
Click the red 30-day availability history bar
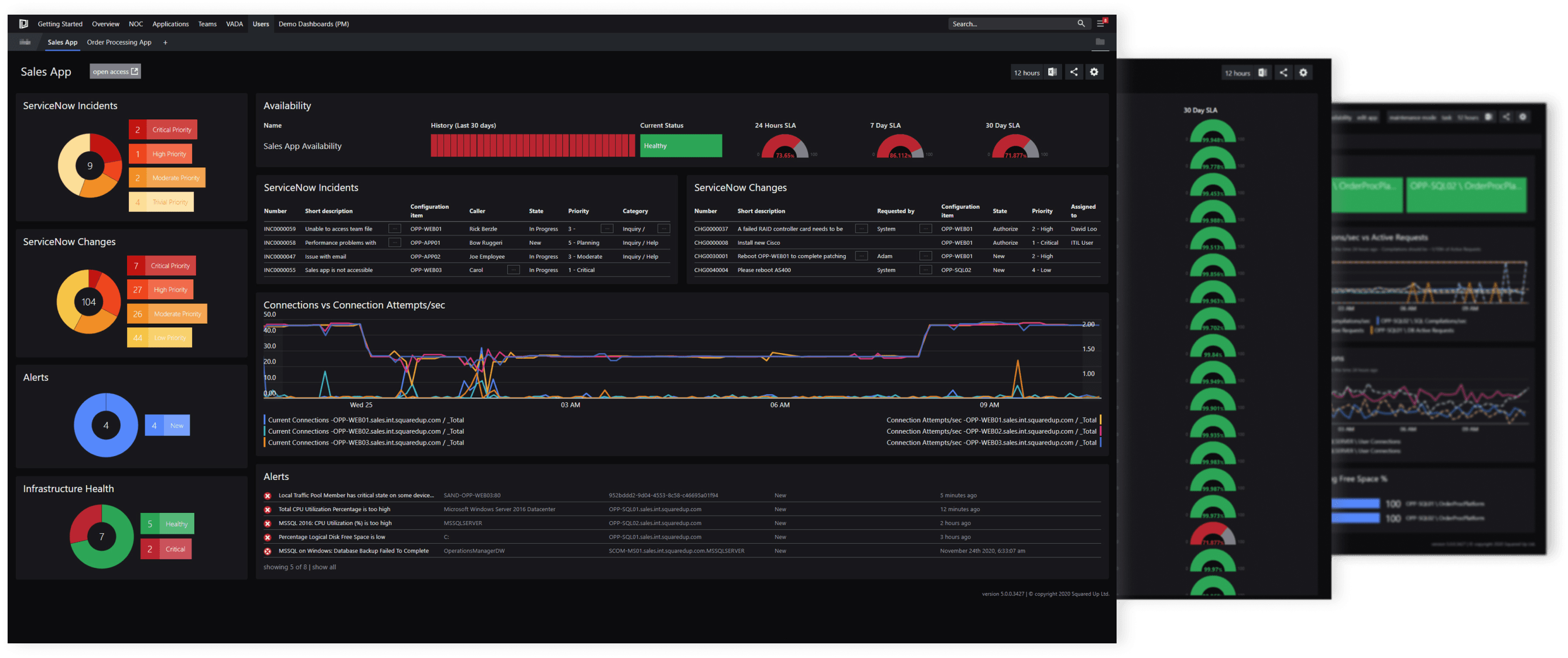[x=533, y=146]
